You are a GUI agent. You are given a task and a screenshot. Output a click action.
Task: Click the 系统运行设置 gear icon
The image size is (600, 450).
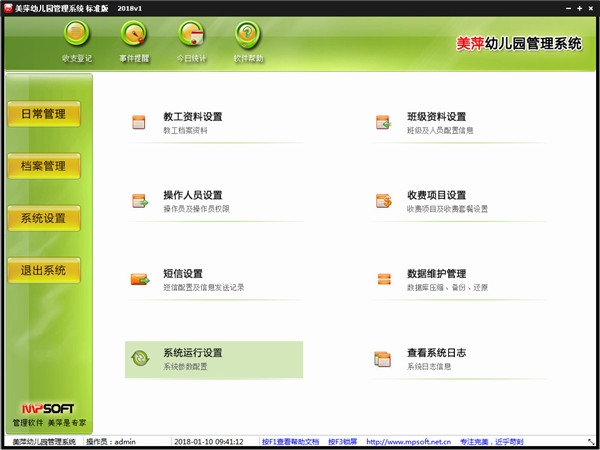pyautogui.click(x=139, y=358)
